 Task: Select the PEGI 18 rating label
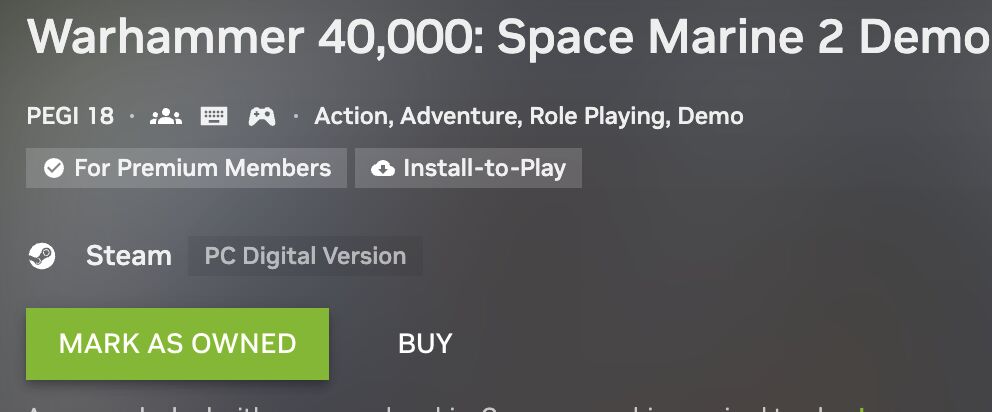(70, 116)
